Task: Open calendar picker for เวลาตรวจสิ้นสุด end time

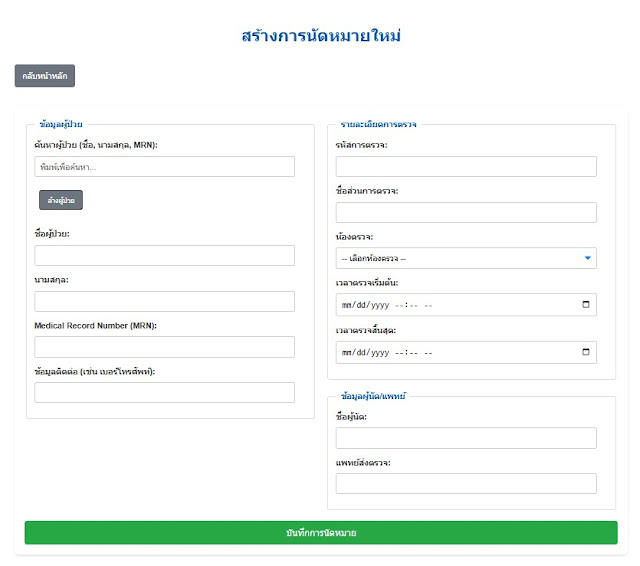Action: click(x=585, y=352)
